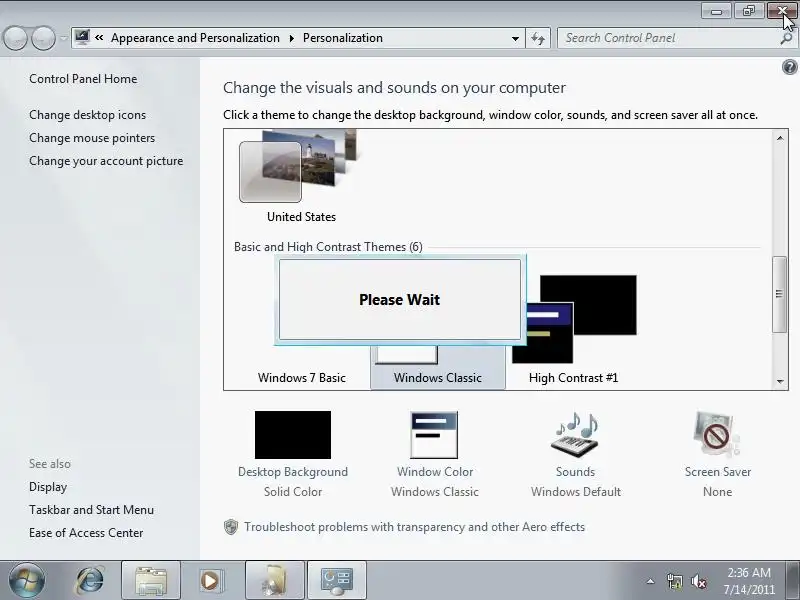The width and height of the screenshot is (800, 600).
Task: Click the network tray icon
Action: point(674,581)
